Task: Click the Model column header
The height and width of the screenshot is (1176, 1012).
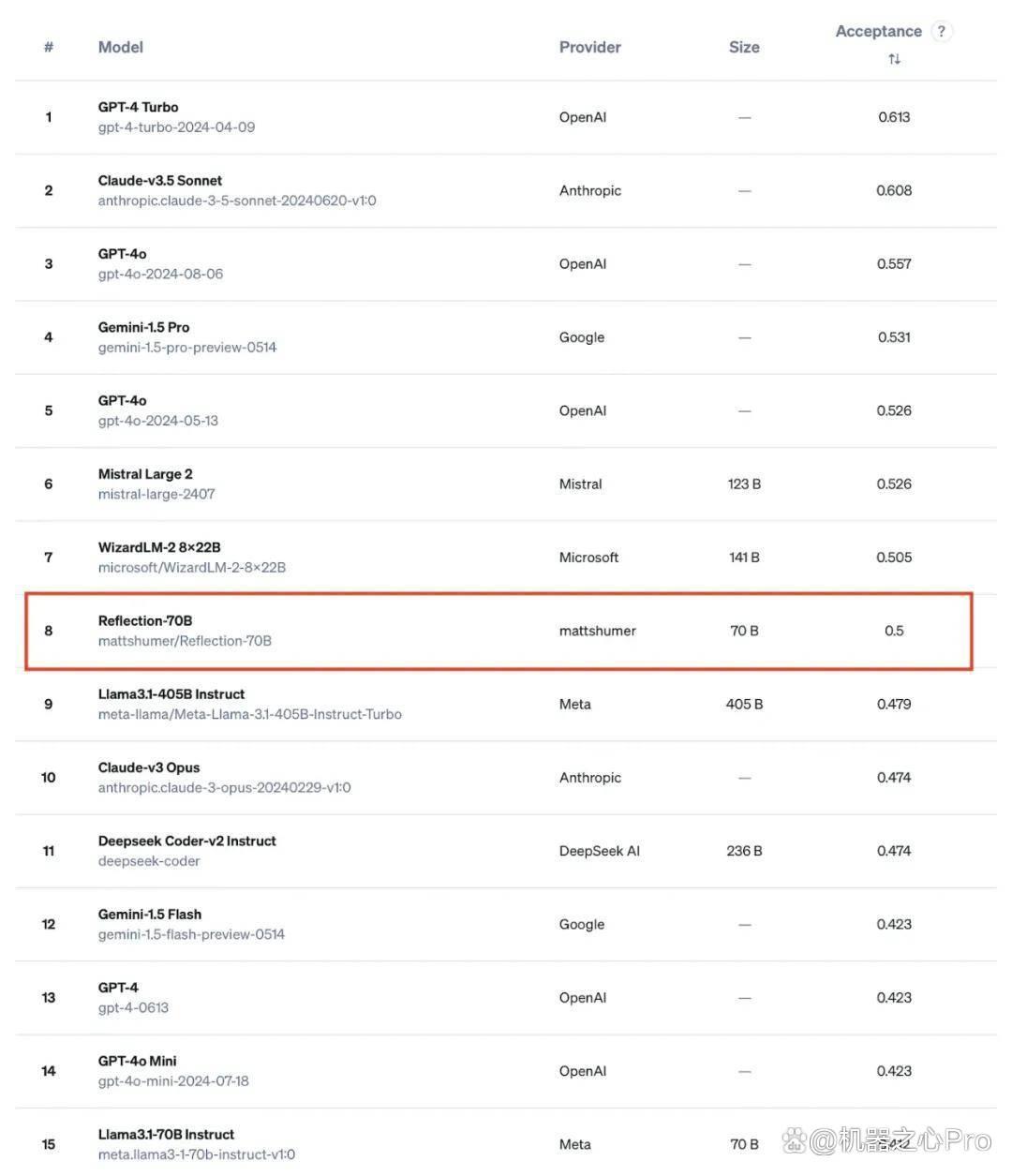Action: pyautogui.click(x=121, y=47)
